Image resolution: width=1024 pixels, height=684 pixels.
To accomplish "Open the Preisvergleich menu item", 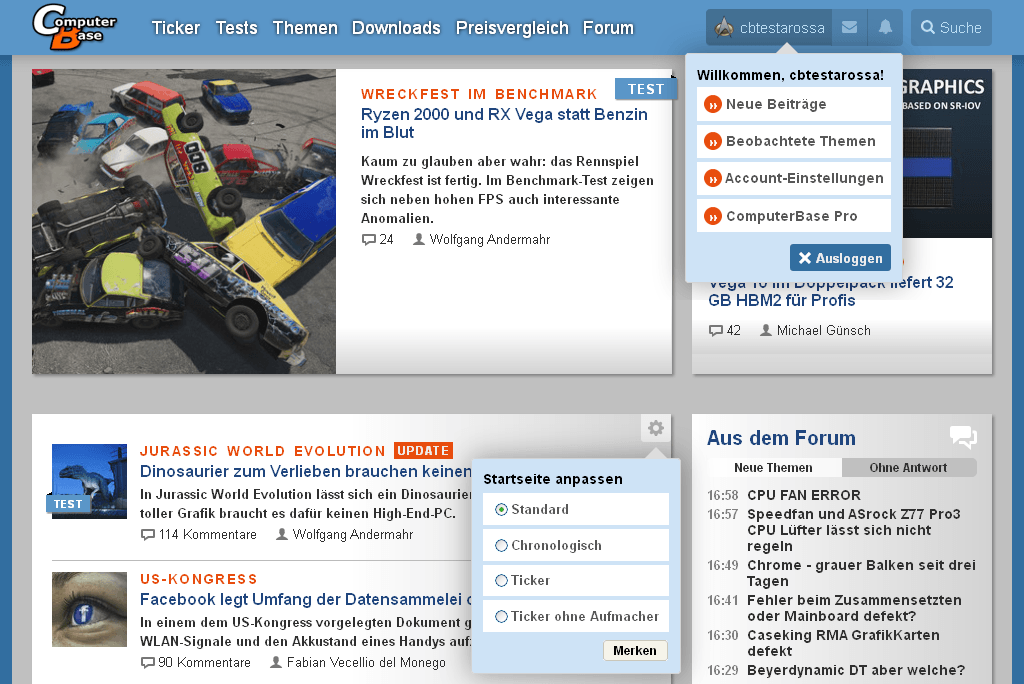I will click(x=512, y=28).
